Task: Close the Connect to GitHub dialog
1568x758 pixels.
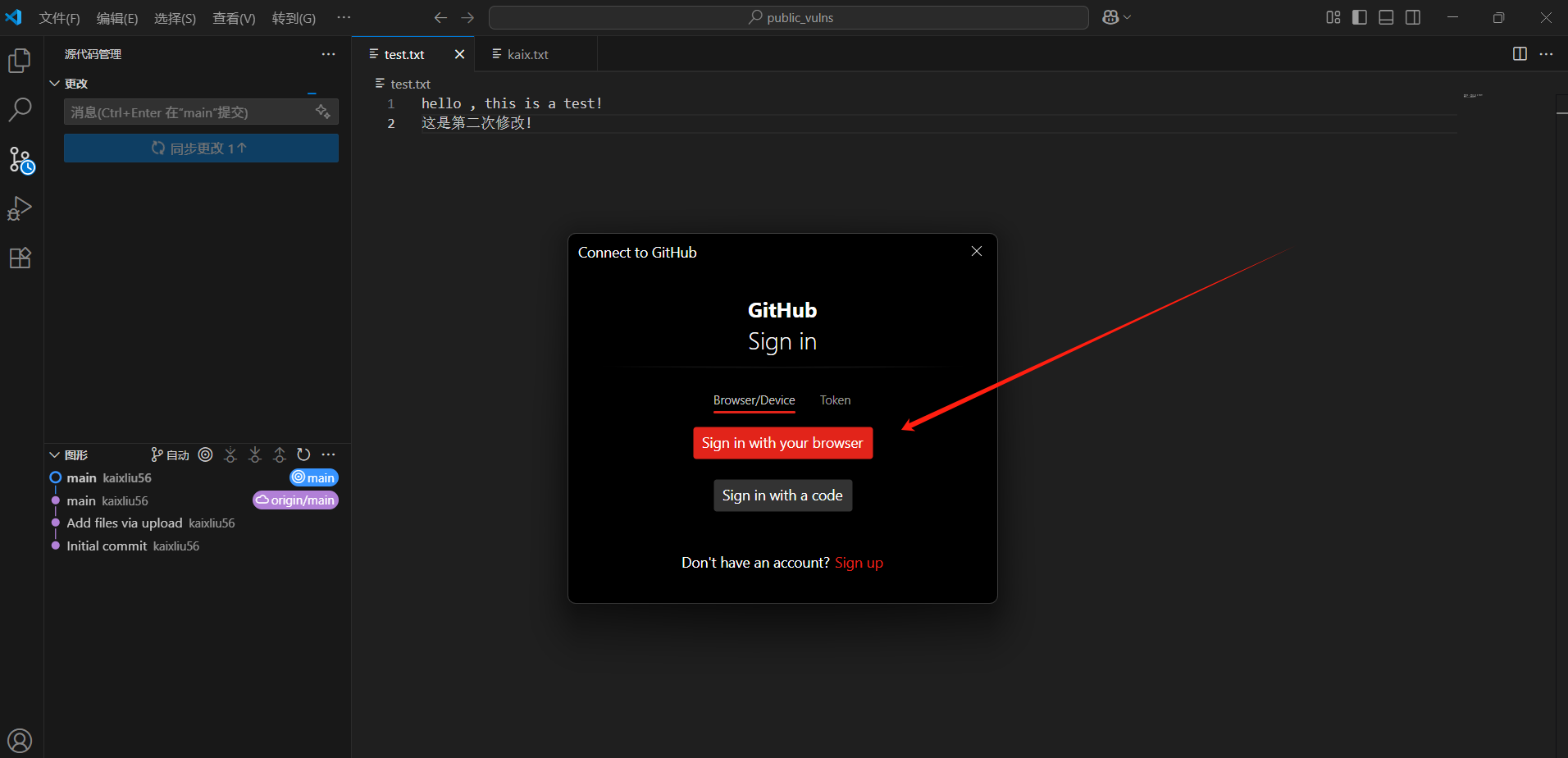Action: 976,251
